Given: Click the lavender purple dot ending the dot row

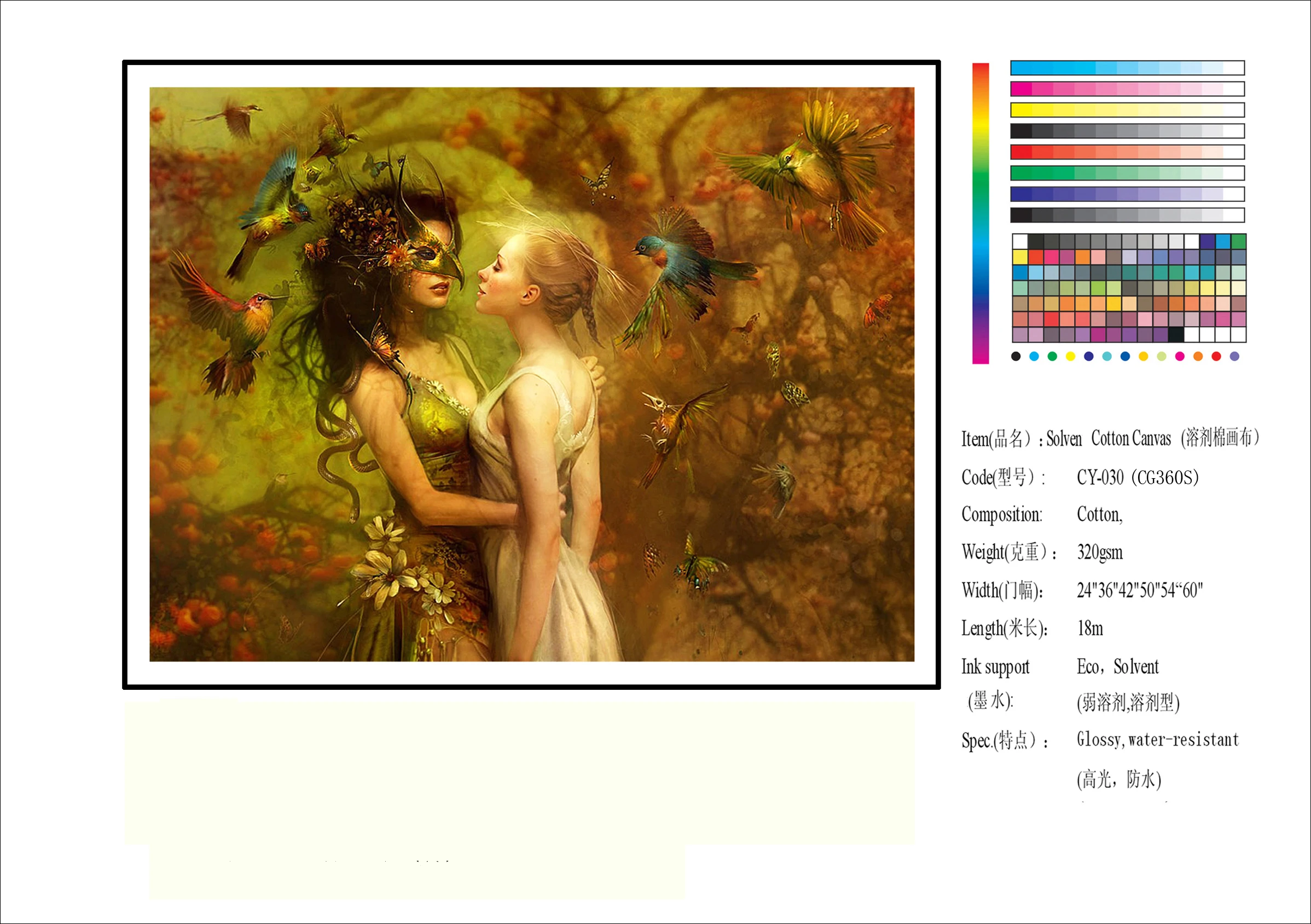Looking at the screenshot, I should tap(1234, 356).
